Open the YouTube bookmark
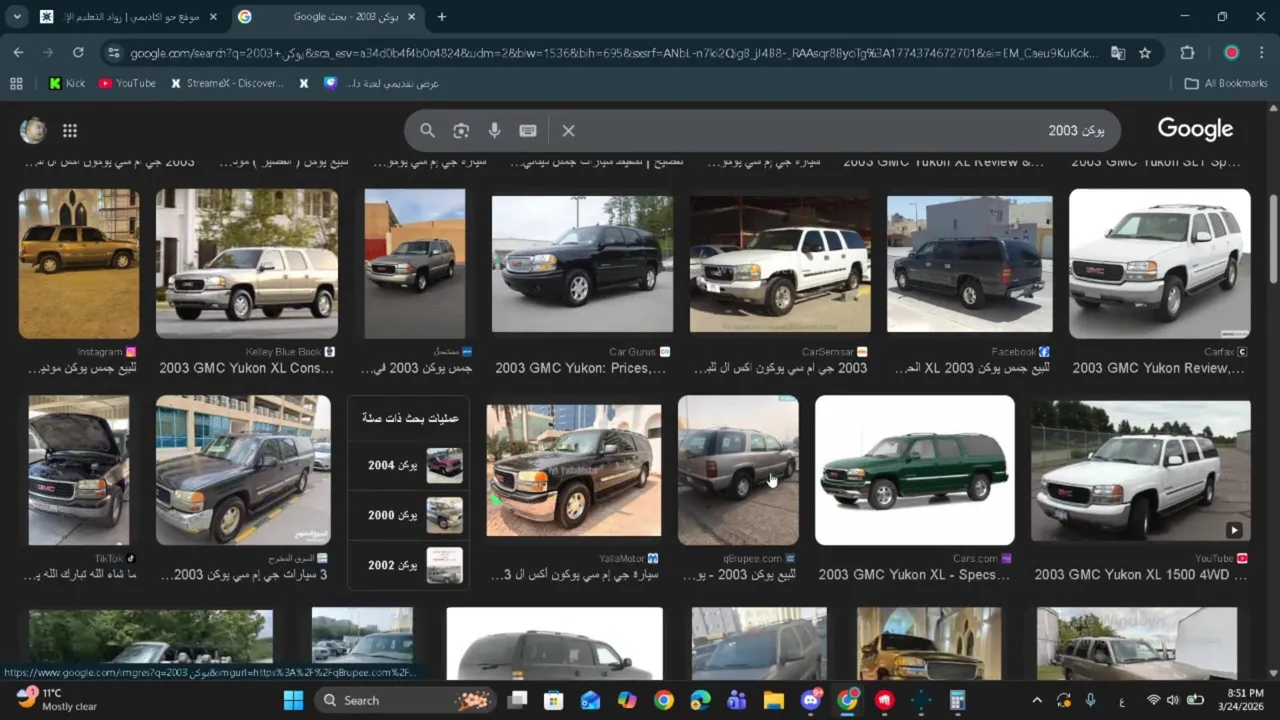The width and height of the screenshot is (1280, 720). (x=127, y=84)
